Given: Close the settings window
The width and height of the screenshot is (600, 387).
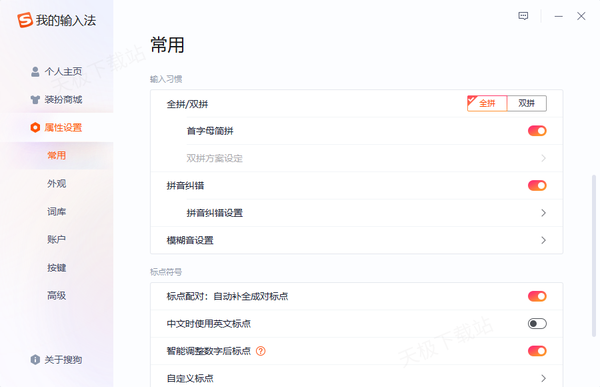Looking at the screenshot, I should 581,16.
